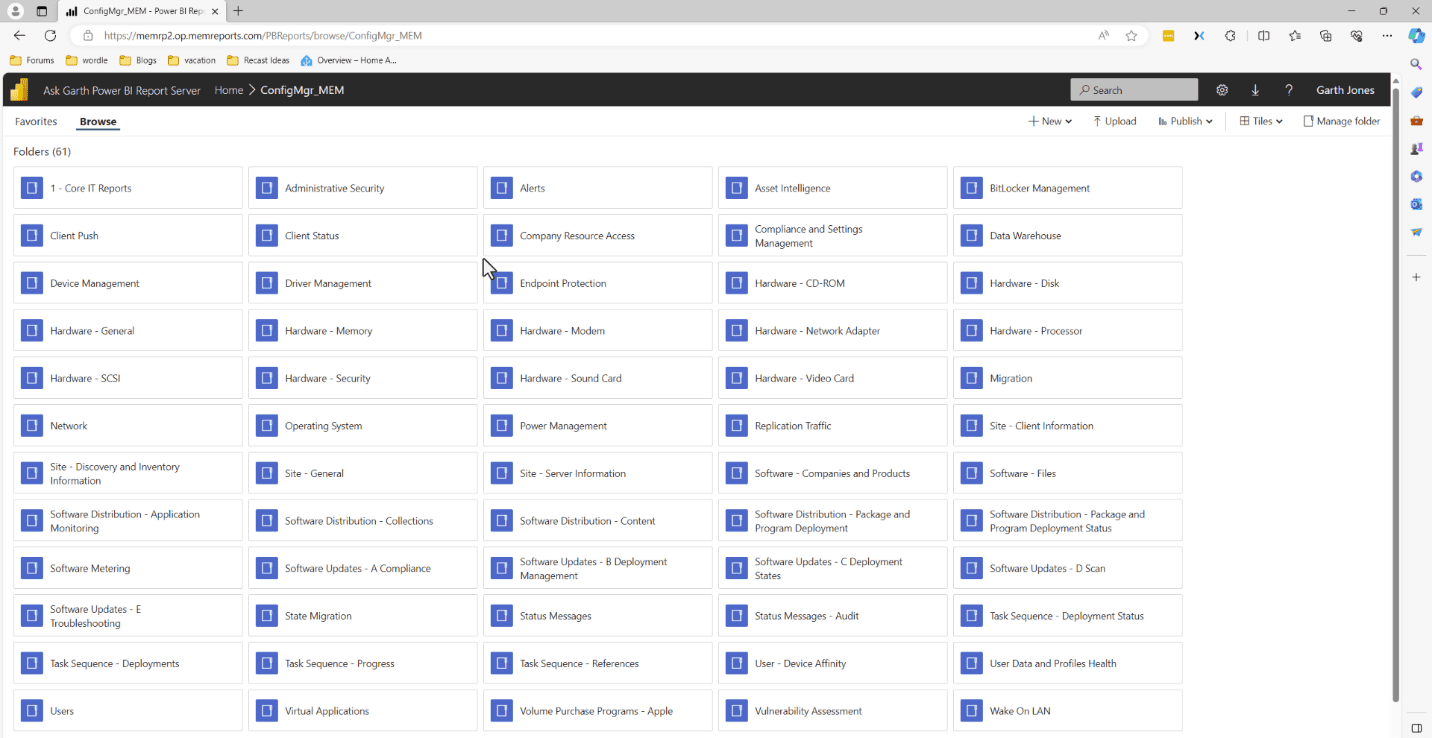1432x738 pixels.
Task: Open the Vulnerability Assessment folder
Action: click(x=833, y=711)
